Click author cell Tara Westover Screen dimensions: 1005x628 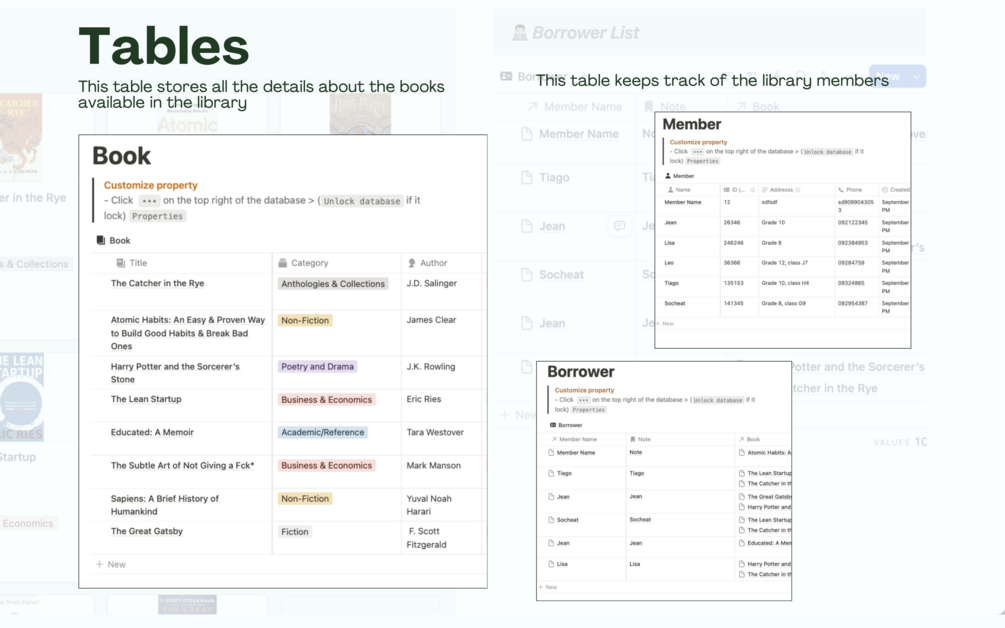[435, 433]
